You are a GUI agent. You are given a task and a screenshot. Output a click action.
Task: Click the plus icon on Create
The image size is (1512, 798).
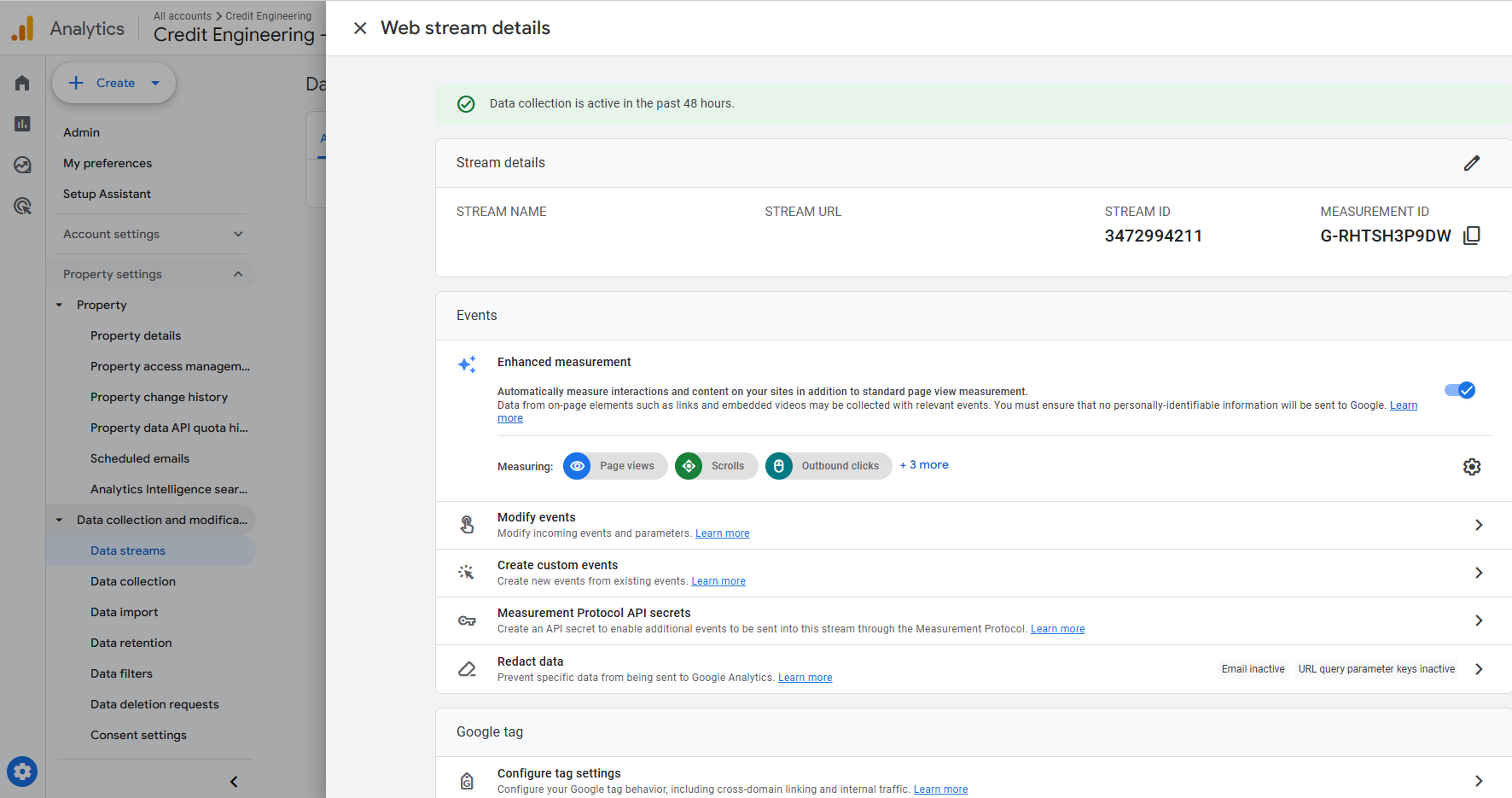coord(76,83)
